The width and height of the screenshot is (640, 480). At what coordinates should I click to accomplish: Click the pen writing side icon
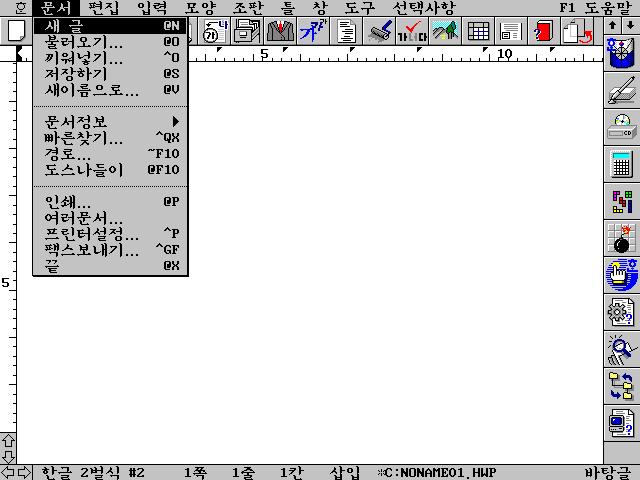coord(622,90)
